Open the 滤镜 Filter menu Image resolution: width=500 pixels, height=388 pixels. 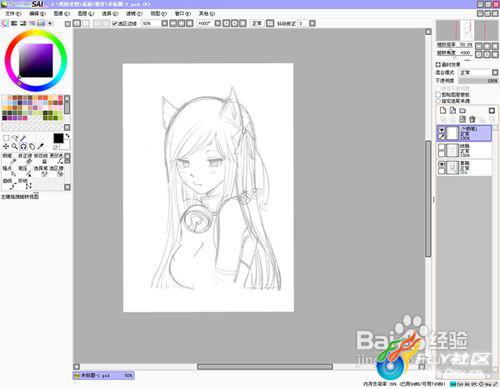tap(134, 14)
